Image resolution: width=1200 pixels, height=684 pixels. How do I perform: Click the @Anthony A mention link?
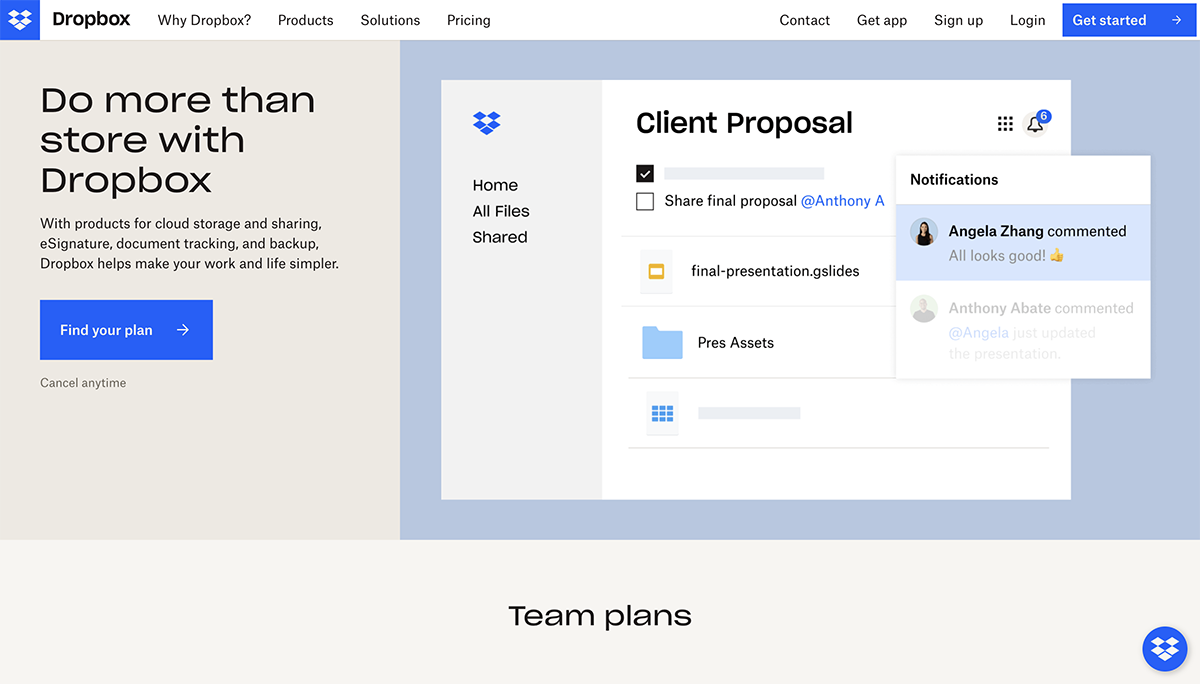tap(843, 201)
